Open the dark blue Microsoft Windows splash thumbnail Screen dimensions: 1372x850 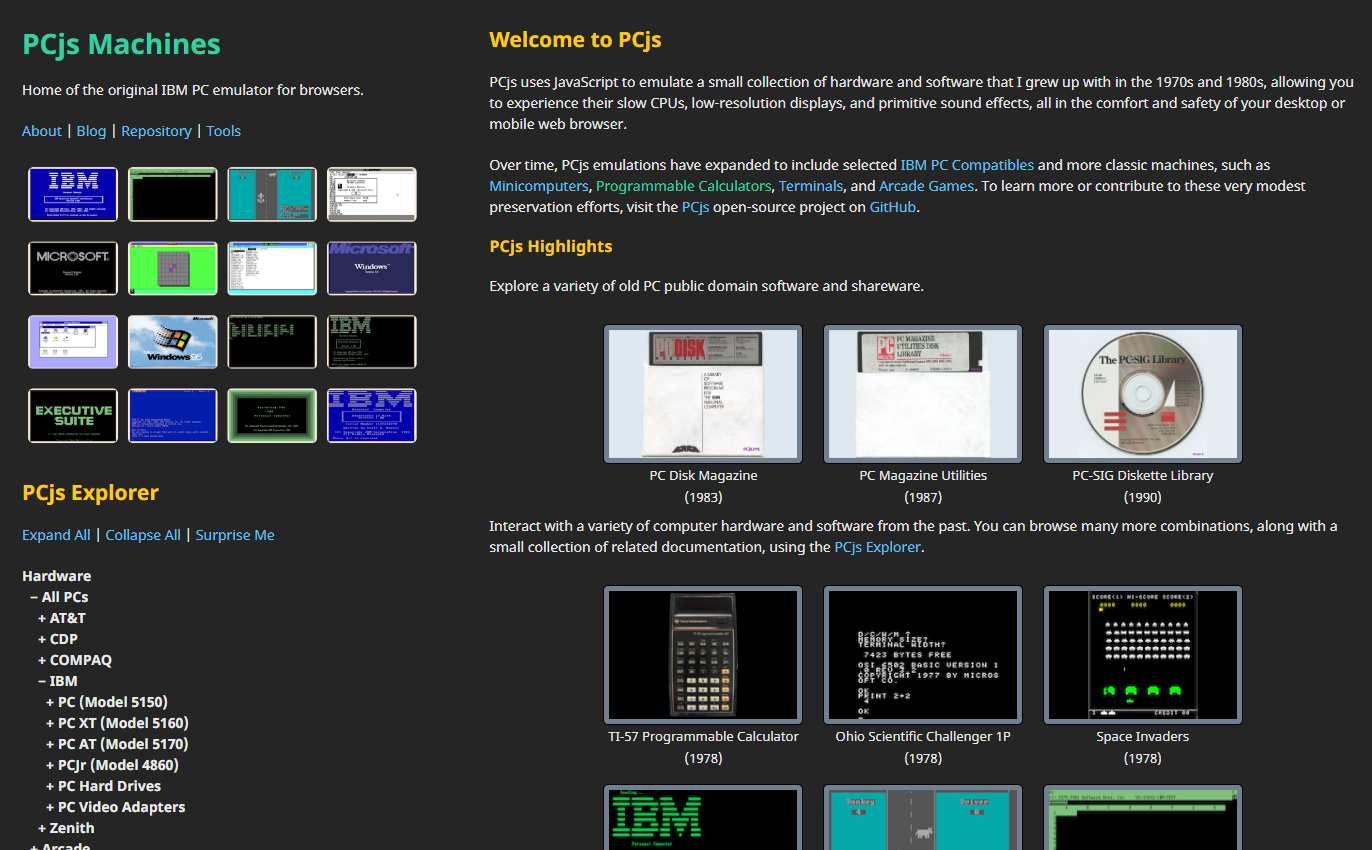pyautogui.click(x=372, y=268)
